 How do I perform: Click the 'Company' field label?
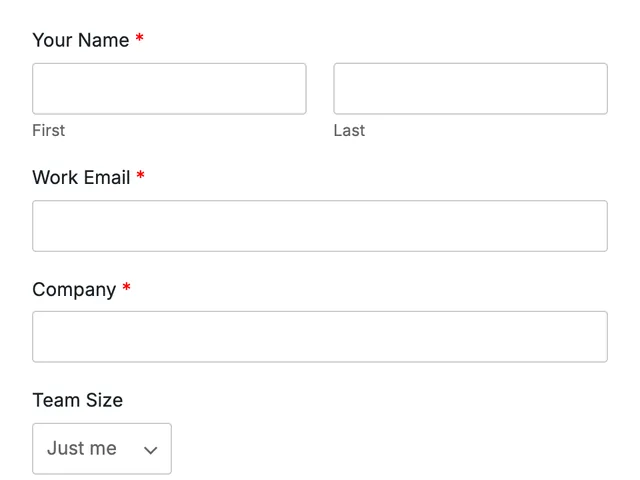74,290
